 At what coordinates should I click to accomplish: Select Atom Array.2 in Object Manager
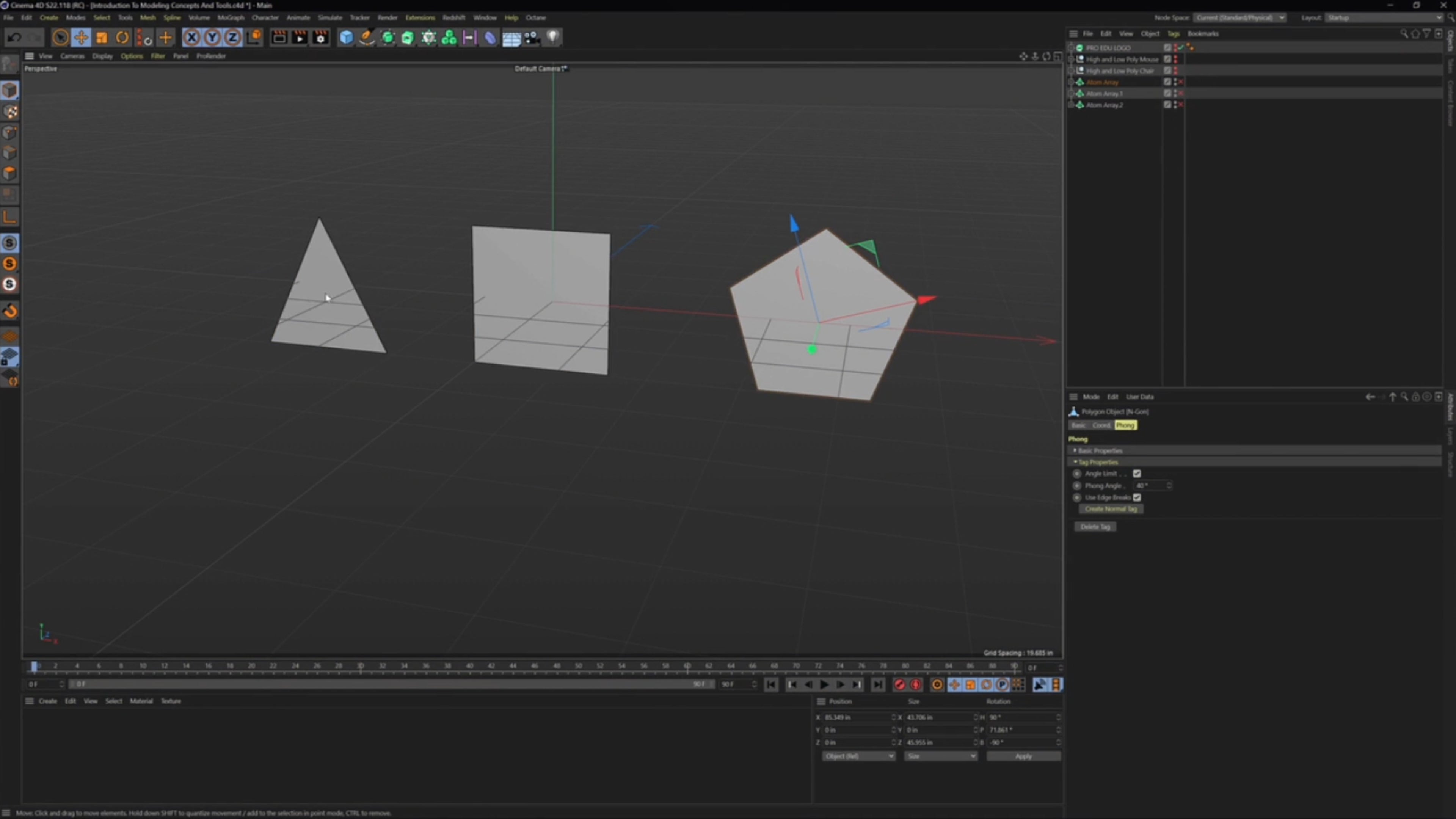tap(1105, 105)
